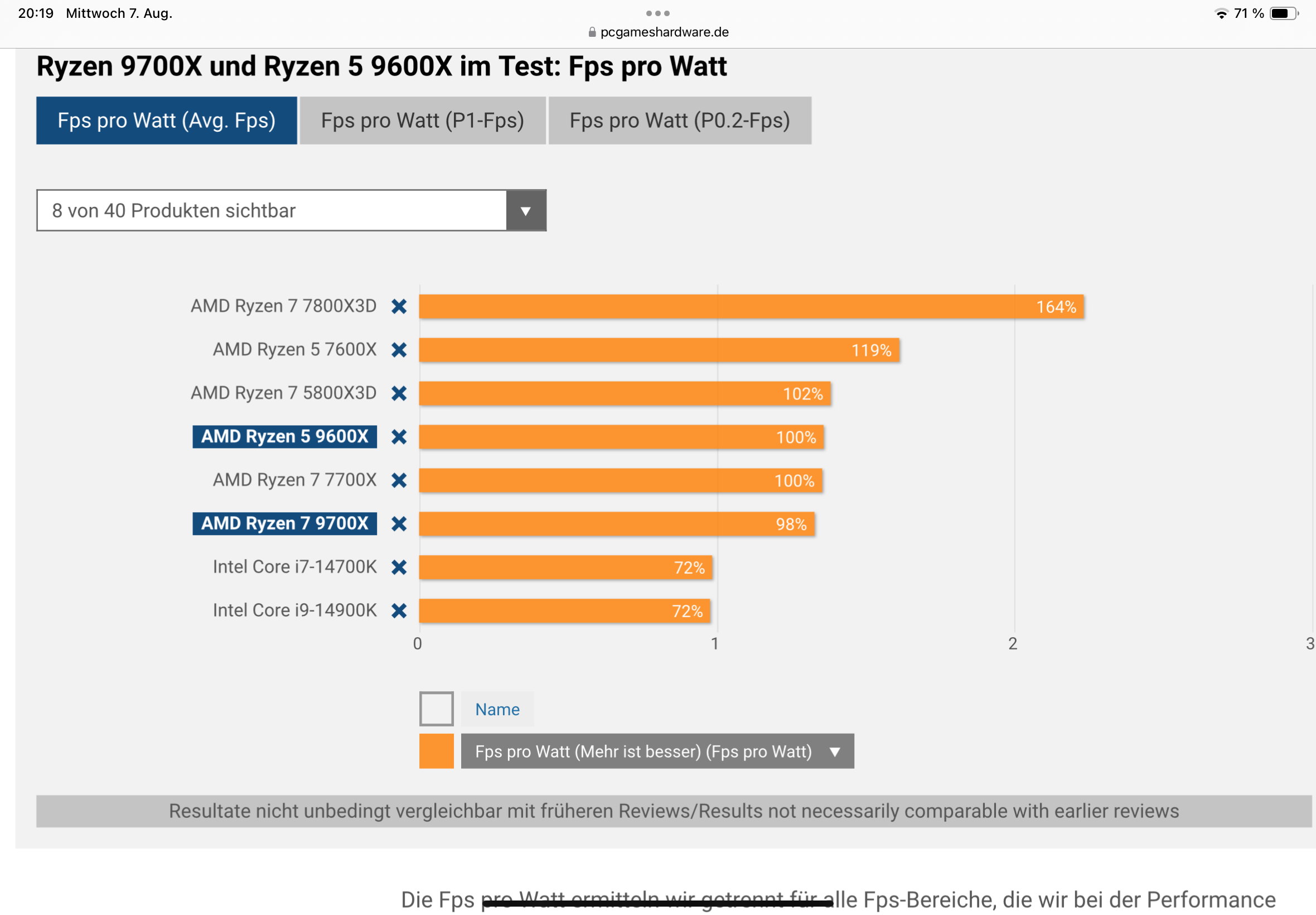Viewport: 1316px width, 915px height.
Task: Click the Name label link
Action: point(497,709)
